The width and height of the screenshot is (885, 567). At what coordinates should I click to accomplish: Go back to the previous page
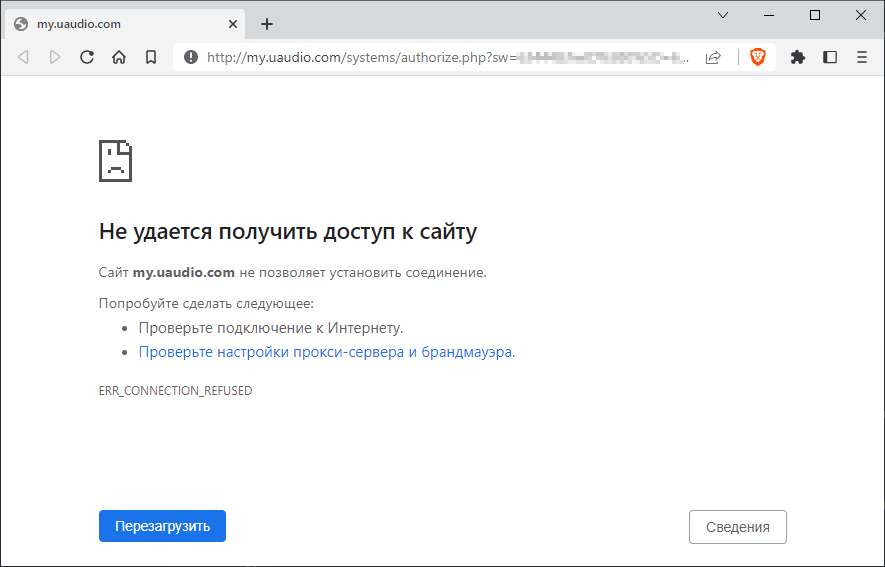23,57
